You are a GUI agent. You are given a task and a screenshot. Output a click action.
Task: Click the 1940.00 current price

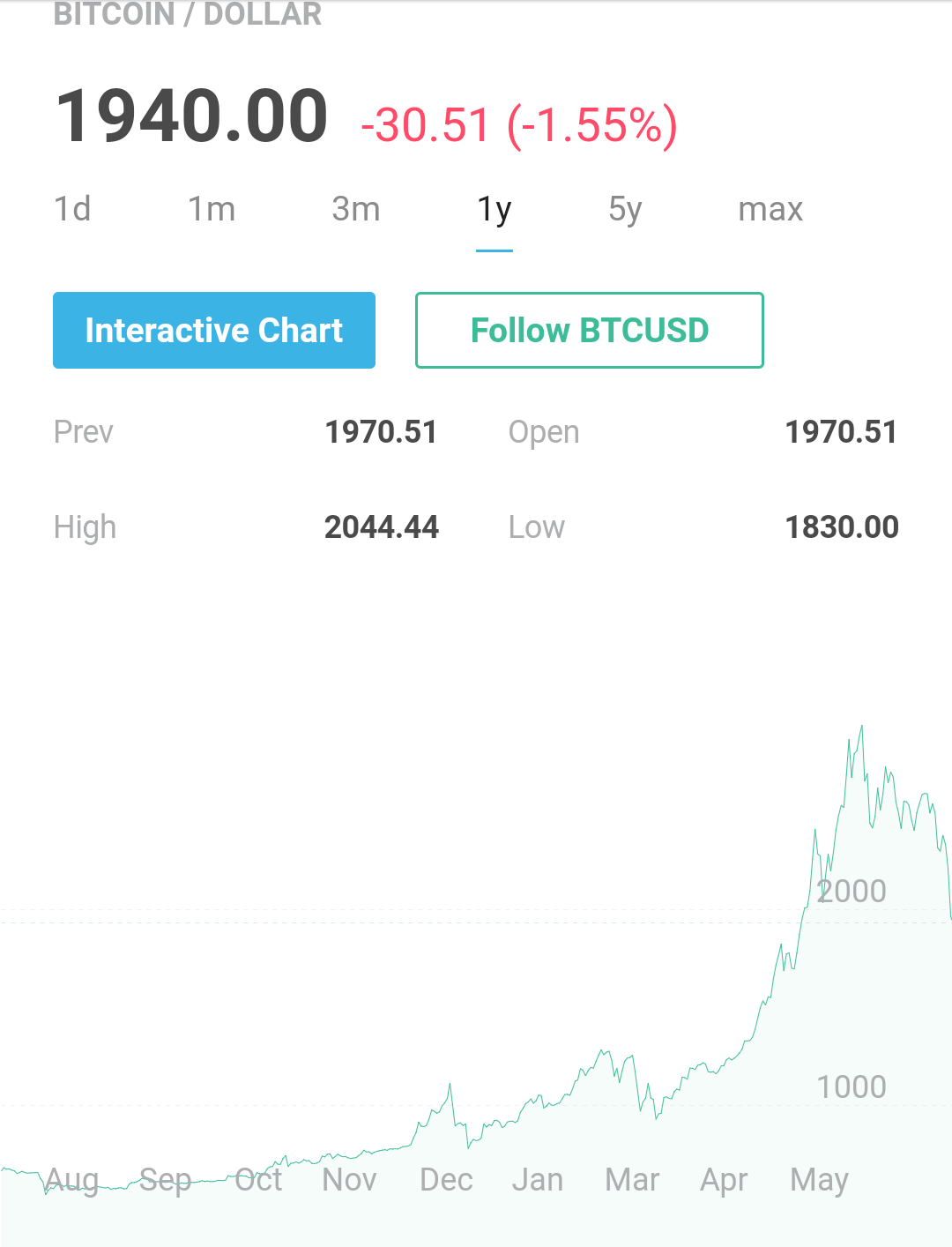[x=191, y=116]
